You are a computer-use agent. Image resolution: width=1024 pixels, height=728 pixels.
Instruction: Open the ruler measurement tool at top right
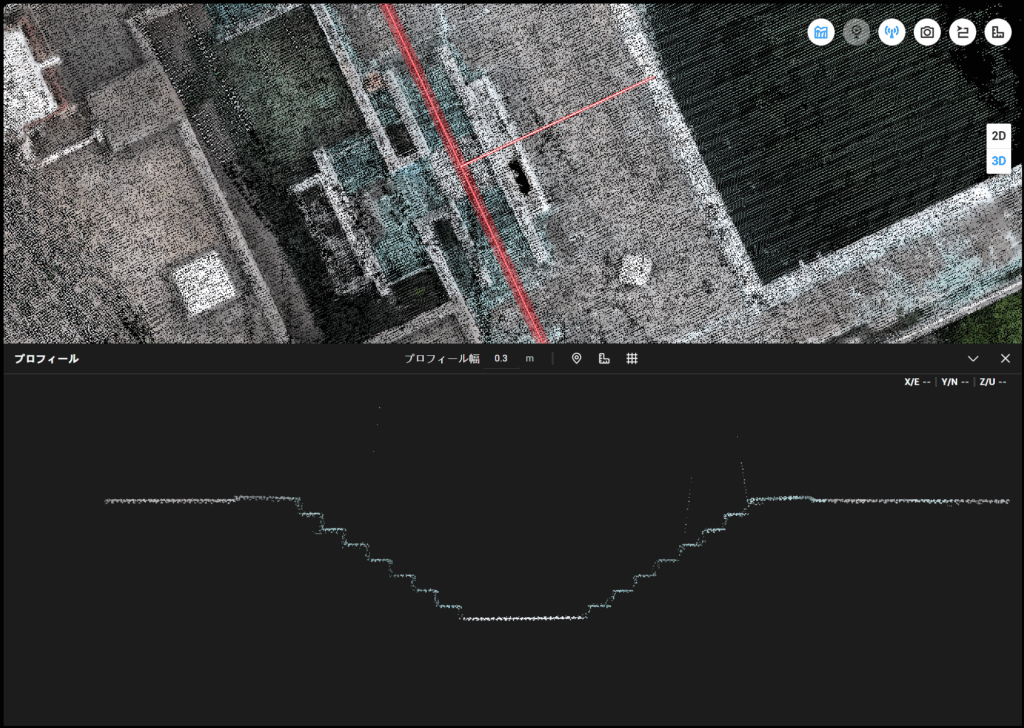point(997,33)
